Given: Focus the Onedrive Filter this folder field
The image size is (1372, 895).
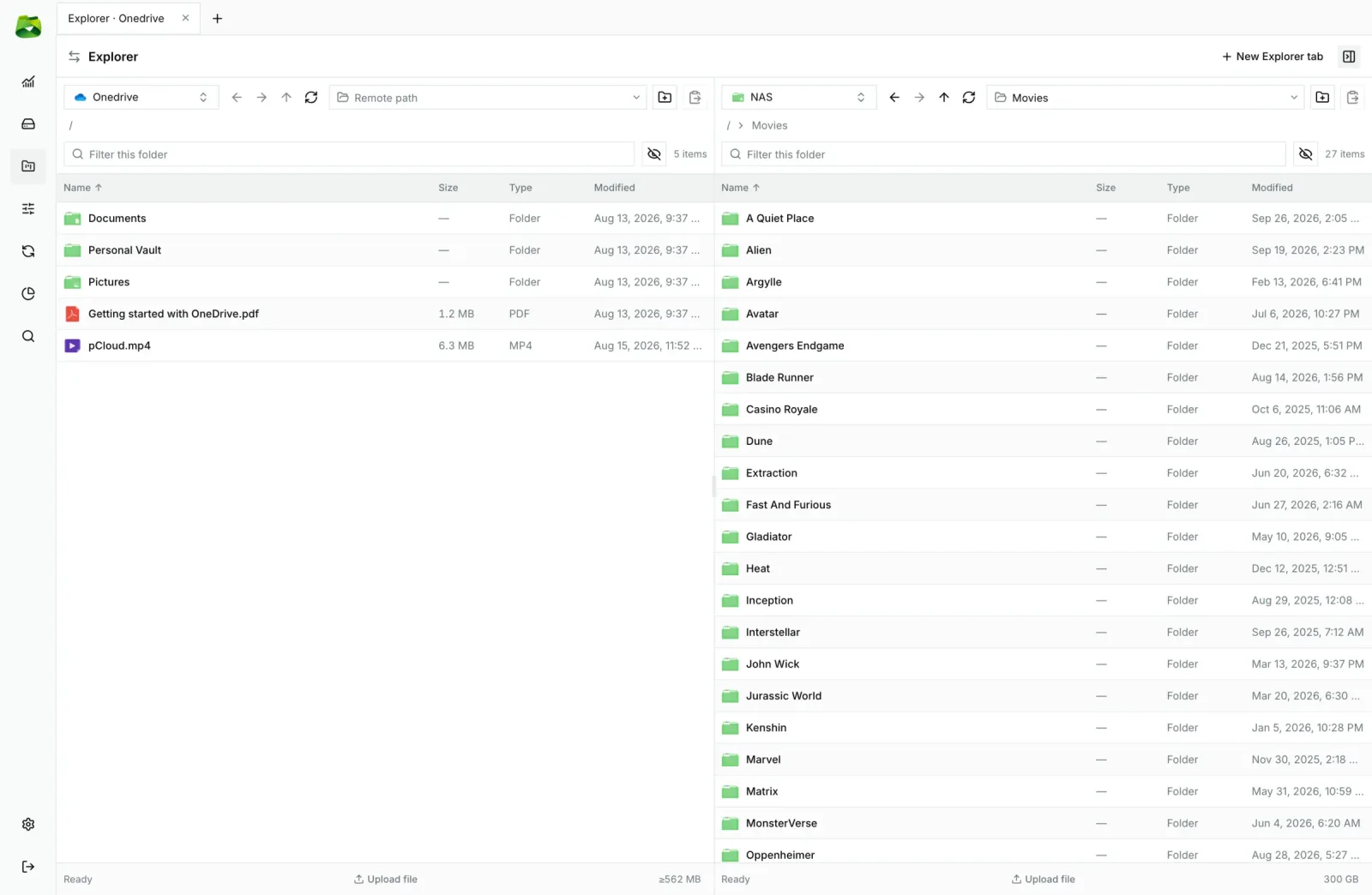Looking at the screenshot, I should click(349, 154).
